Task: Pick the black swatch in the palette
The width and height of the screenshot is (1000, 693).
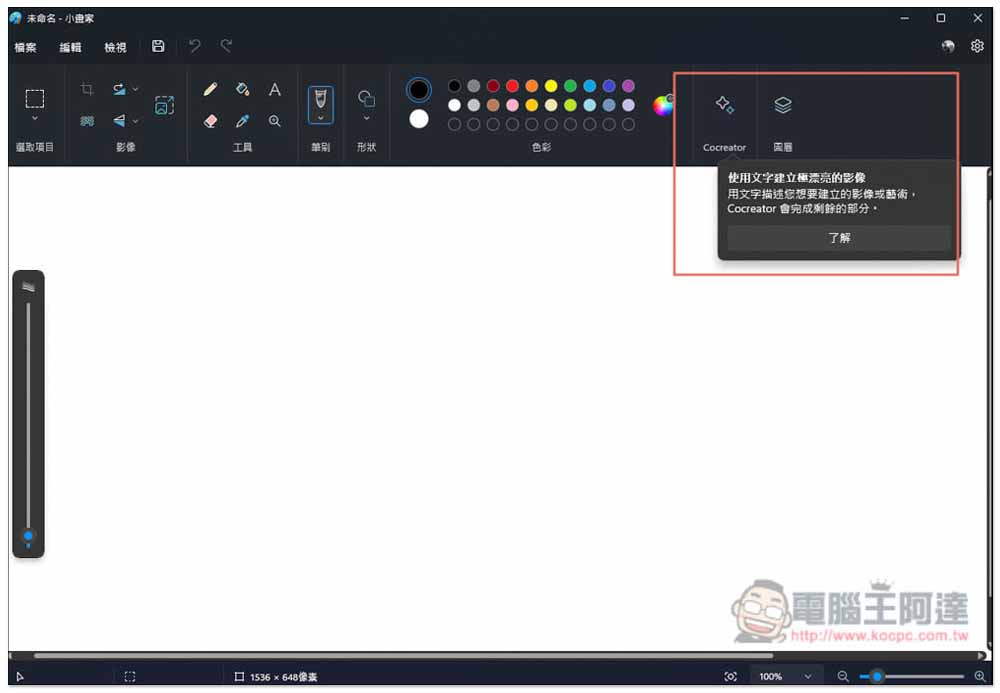Action: coord(454,86)
